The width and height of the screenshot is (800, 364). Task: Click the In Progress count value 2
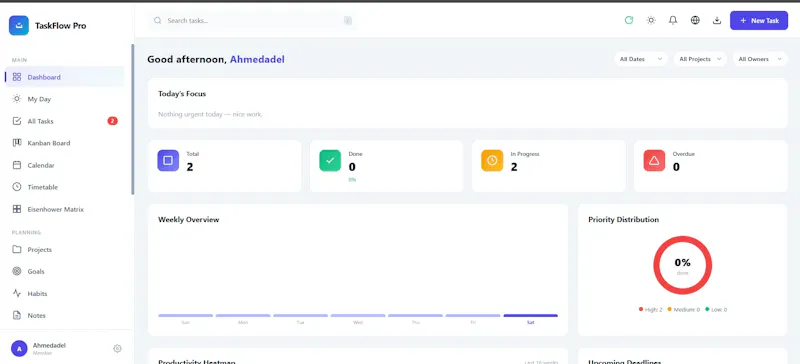[514, 167]
